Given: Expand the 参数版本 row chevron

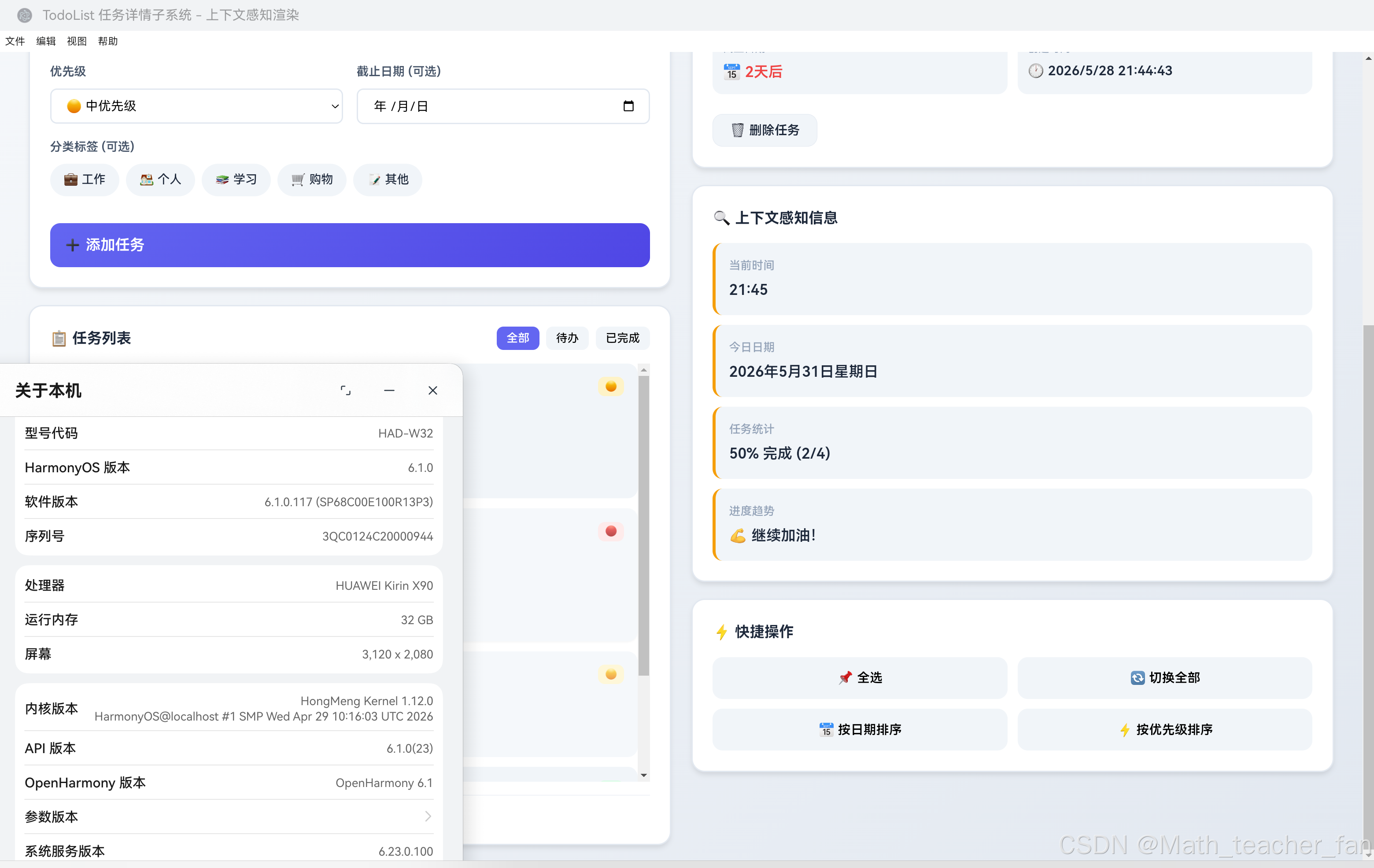Looking at the screenshot, I should (x=428, y=817).
